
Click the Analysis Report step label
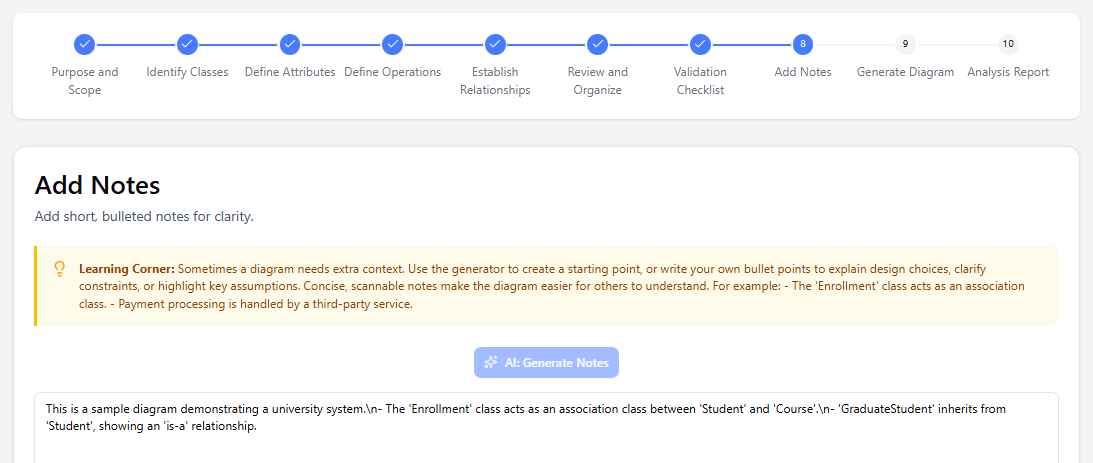[x=1008, y=72]
